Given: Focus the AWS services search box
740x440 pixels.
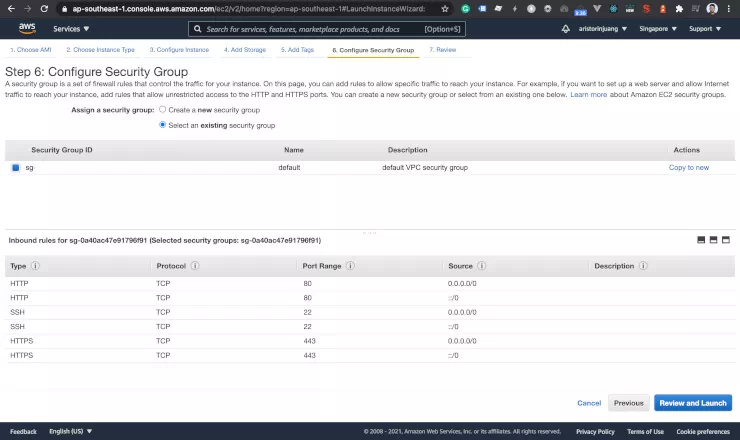Looking at the screenshot, I should [327, 29].
